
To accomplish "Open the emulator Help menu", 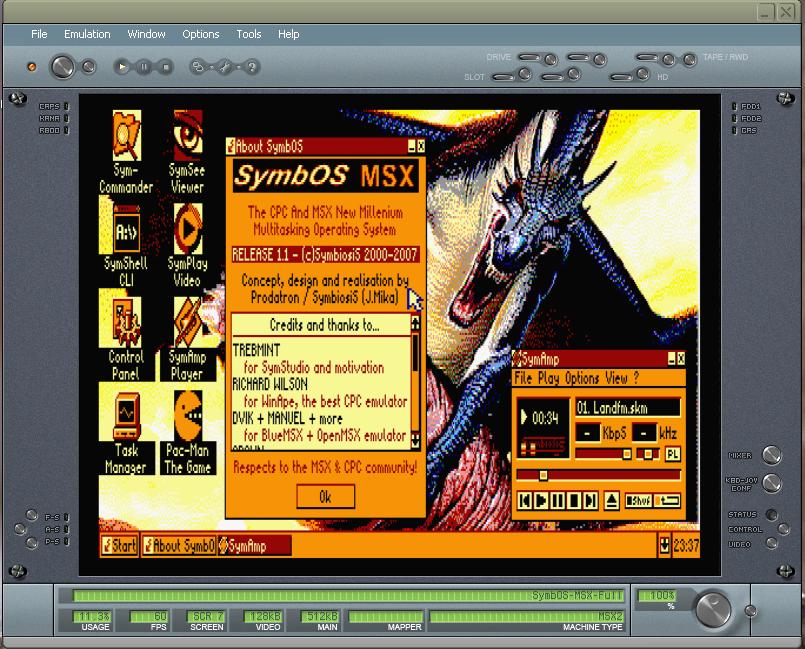I will coord(289,34).
